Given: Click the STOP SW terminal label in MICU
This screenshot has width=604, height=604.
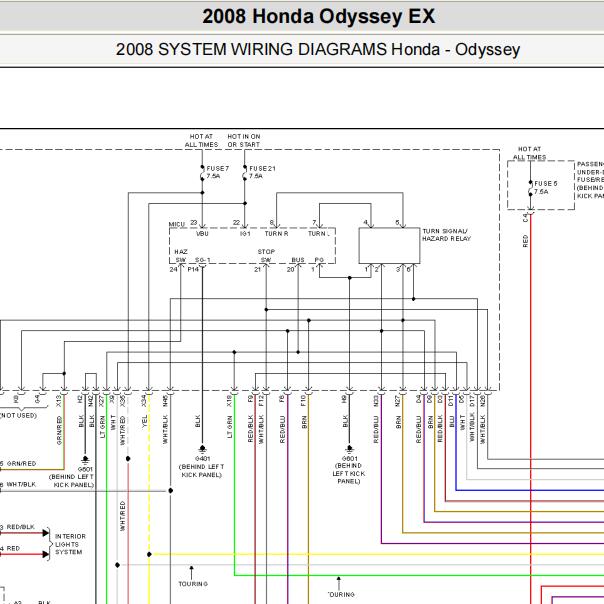Looking at the screenshot, I should pyautogui.click(x=266, y=255).
